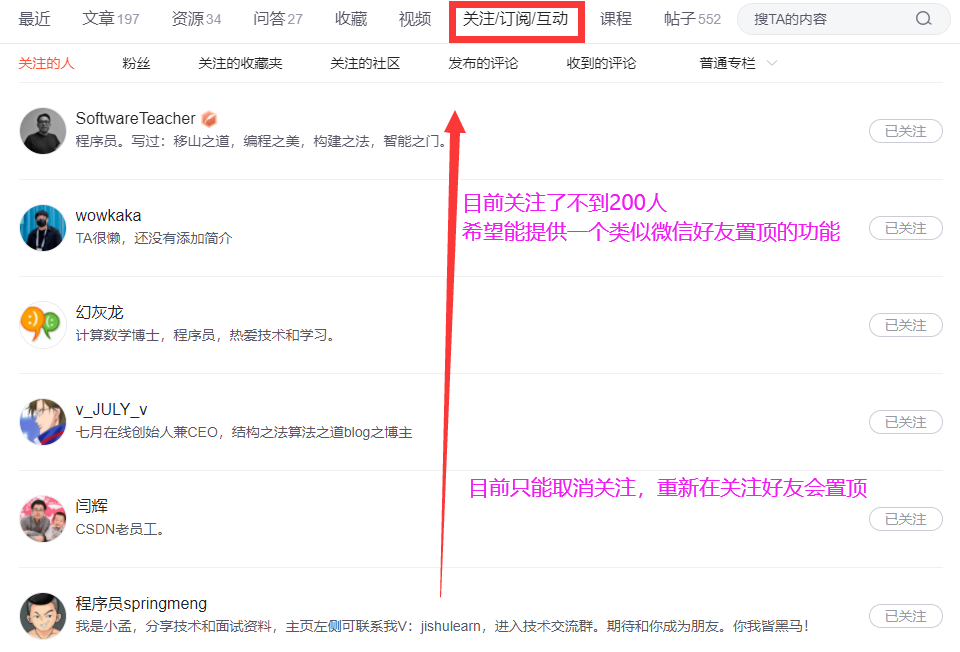Open the 问答 27 tab

(x=278, y=19)
